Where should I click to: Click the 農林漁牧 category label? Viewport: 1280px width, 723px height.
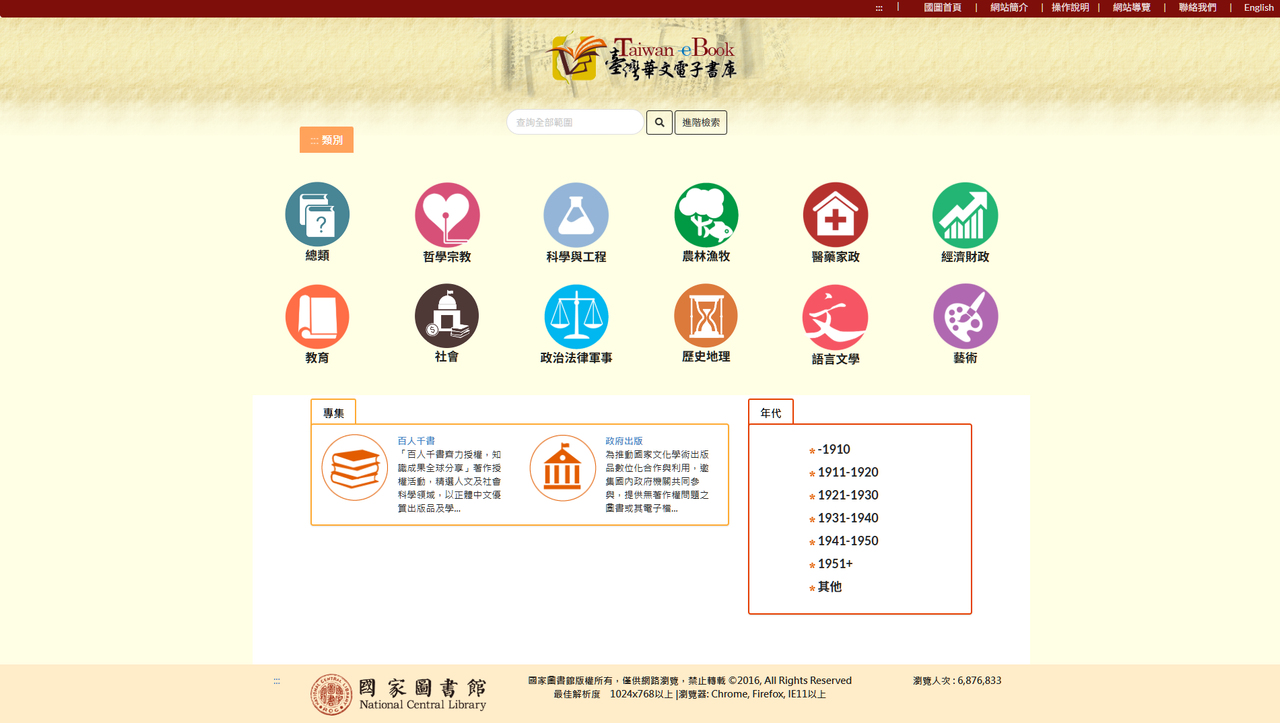pyautogui.click(x=706, y=257)
